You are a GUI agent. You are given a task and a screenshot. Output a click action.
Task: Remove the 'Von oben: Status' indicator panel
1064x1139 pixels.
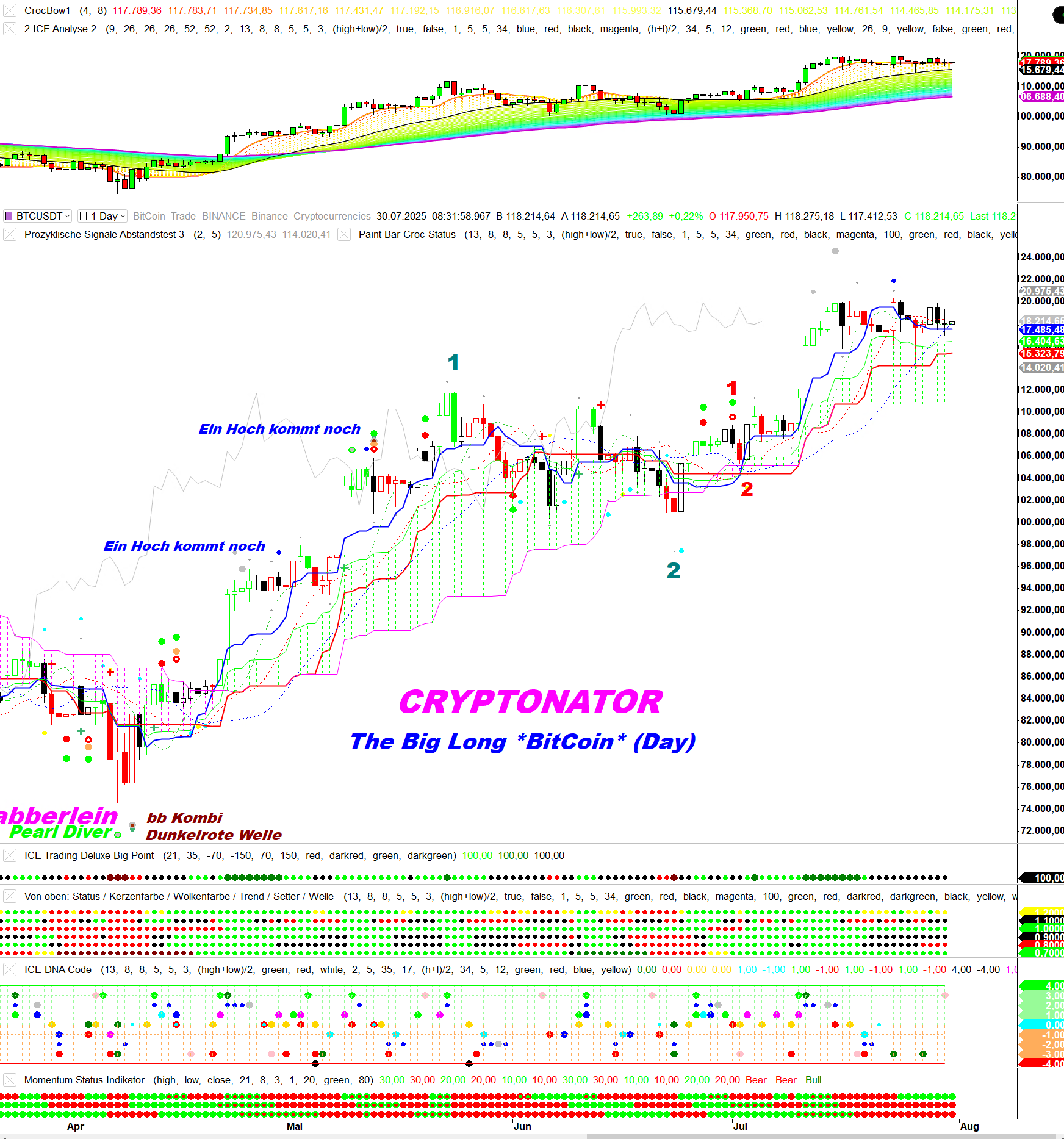click(x=10, y=896)
